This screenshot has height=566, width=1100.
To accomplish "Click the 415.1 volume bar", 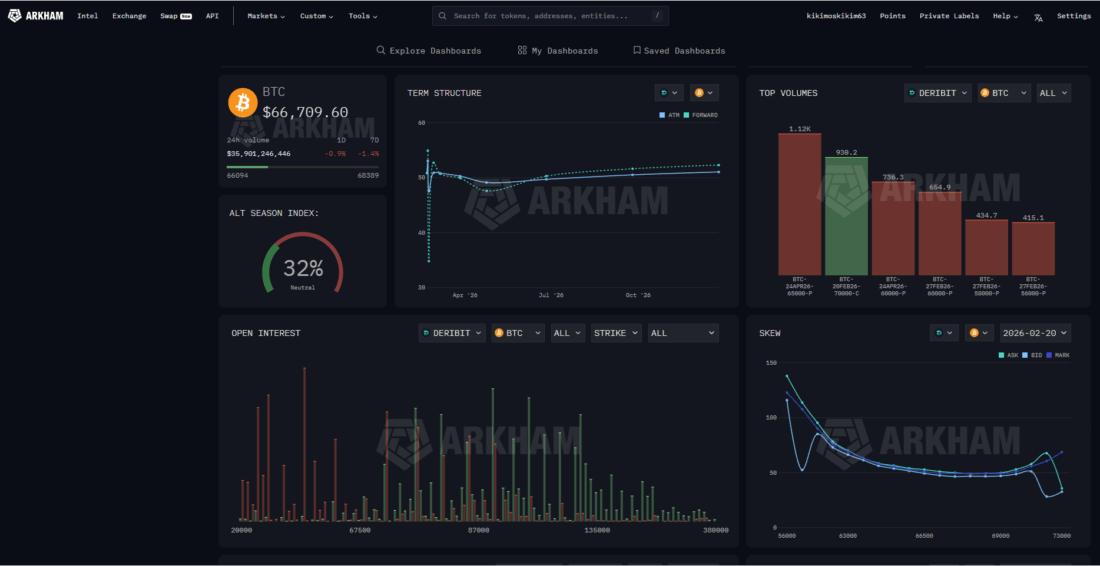I will pos(1033,249).
